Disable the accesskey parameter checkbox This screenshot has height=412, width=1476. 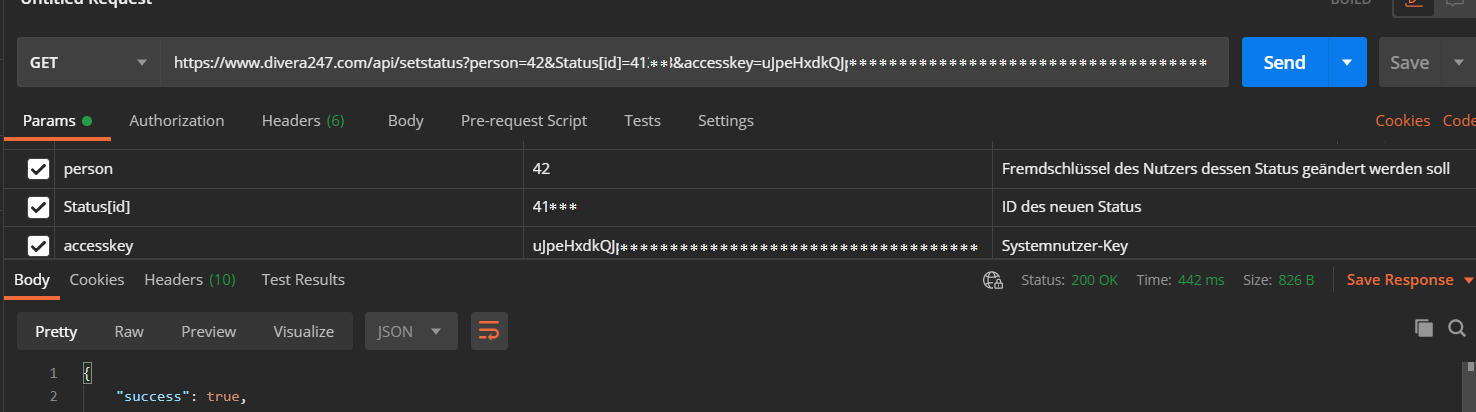[39, 245]
